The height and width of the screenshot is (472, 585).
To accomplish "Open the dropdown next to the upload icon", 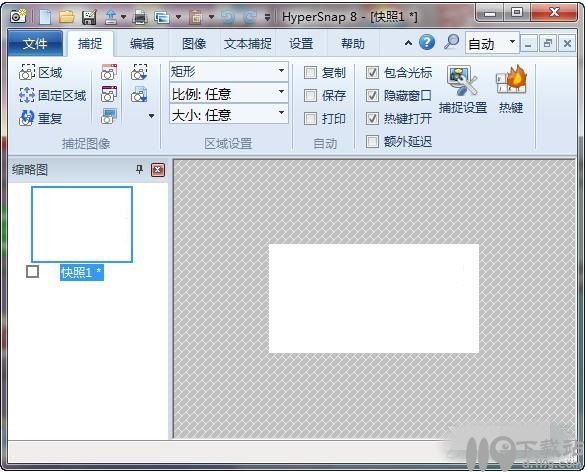I will point(123,17).
